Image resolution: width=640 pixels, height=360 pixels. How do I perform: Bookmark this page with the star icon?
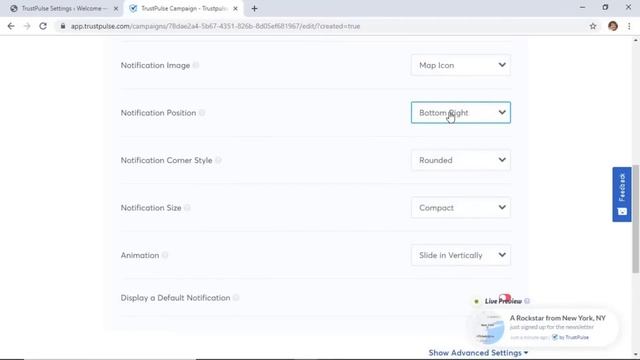[593, 26]
